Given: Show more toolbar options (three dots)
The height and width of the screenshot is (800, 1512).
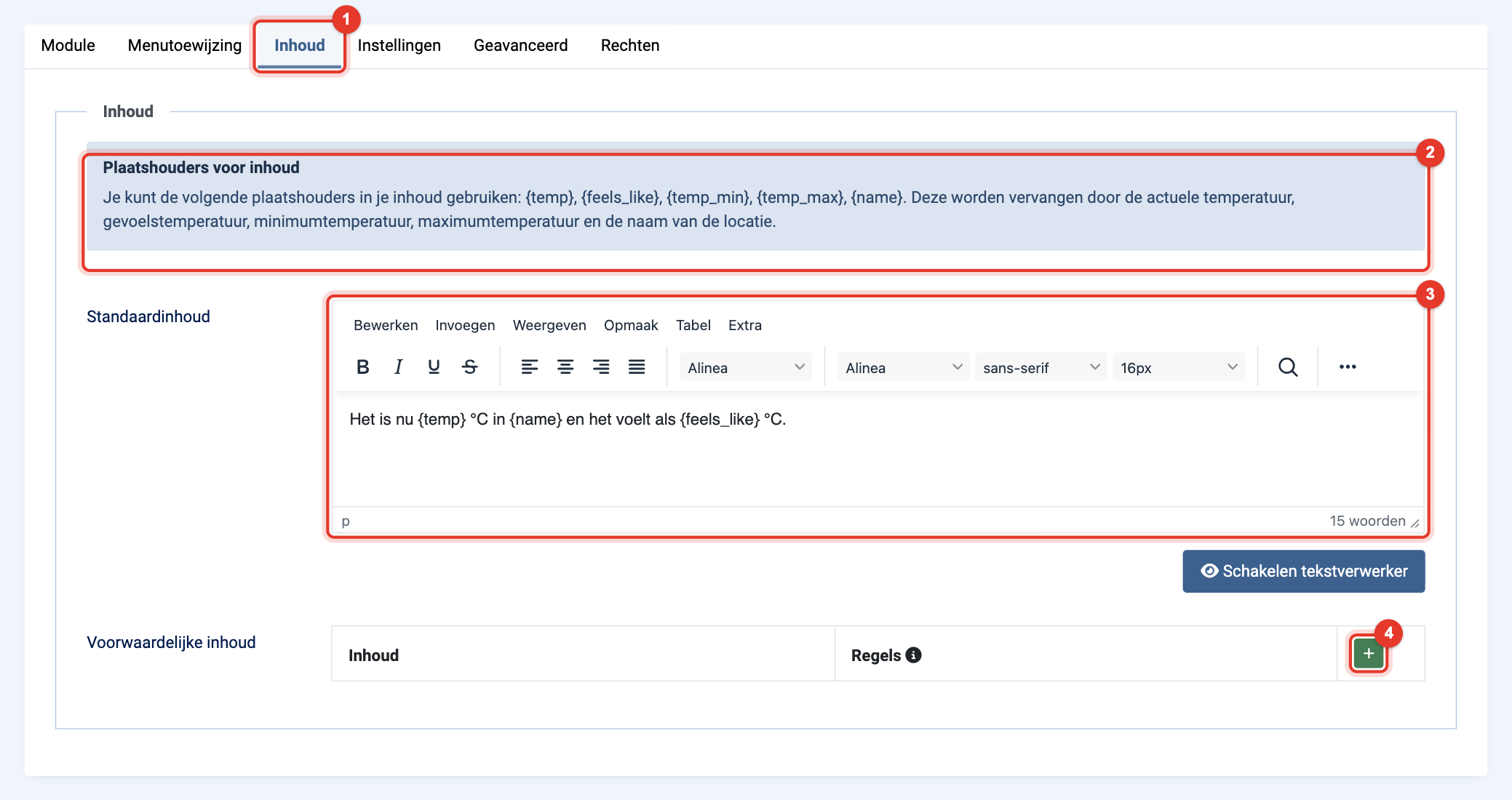Looking at the screenshot, I should 1348,367.
